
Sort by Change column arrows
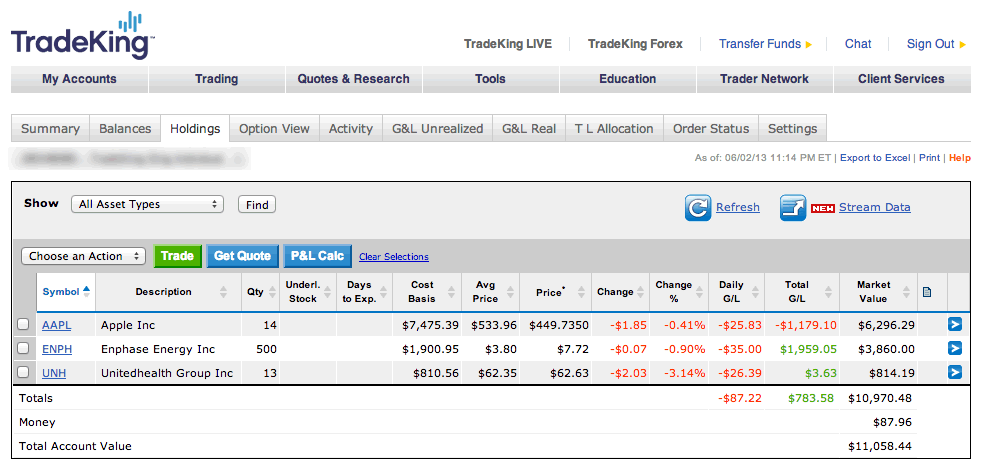(x=639, y=292)
